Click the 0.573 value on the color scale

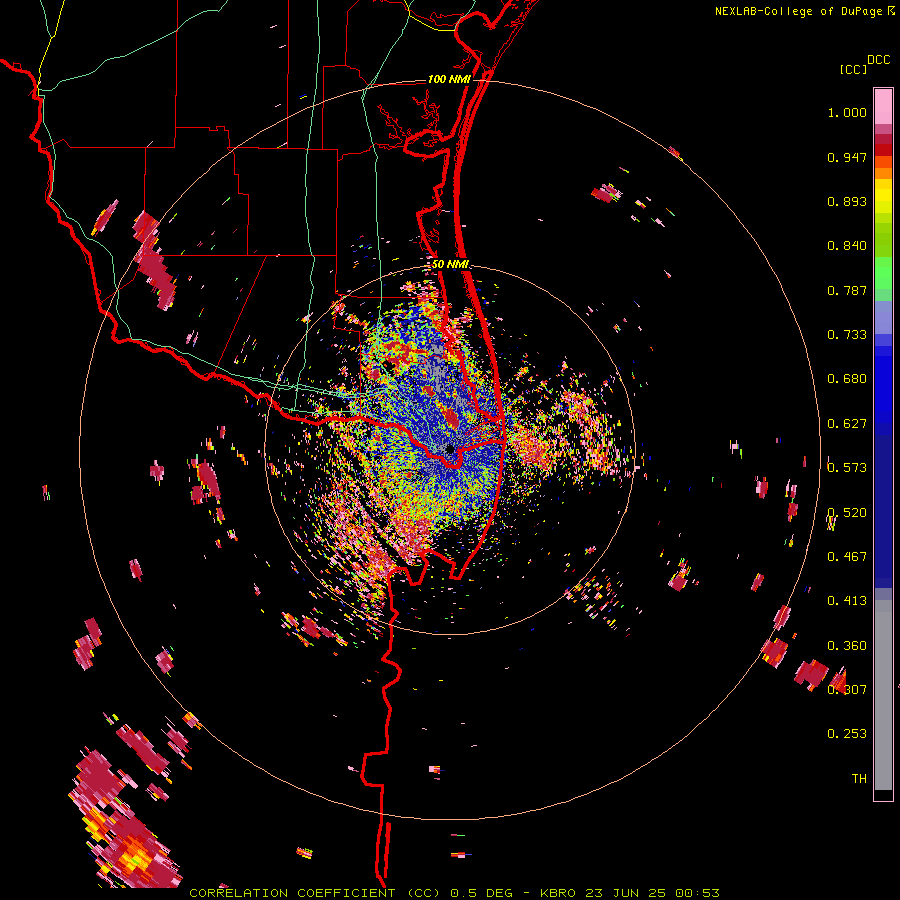[847, 468]
